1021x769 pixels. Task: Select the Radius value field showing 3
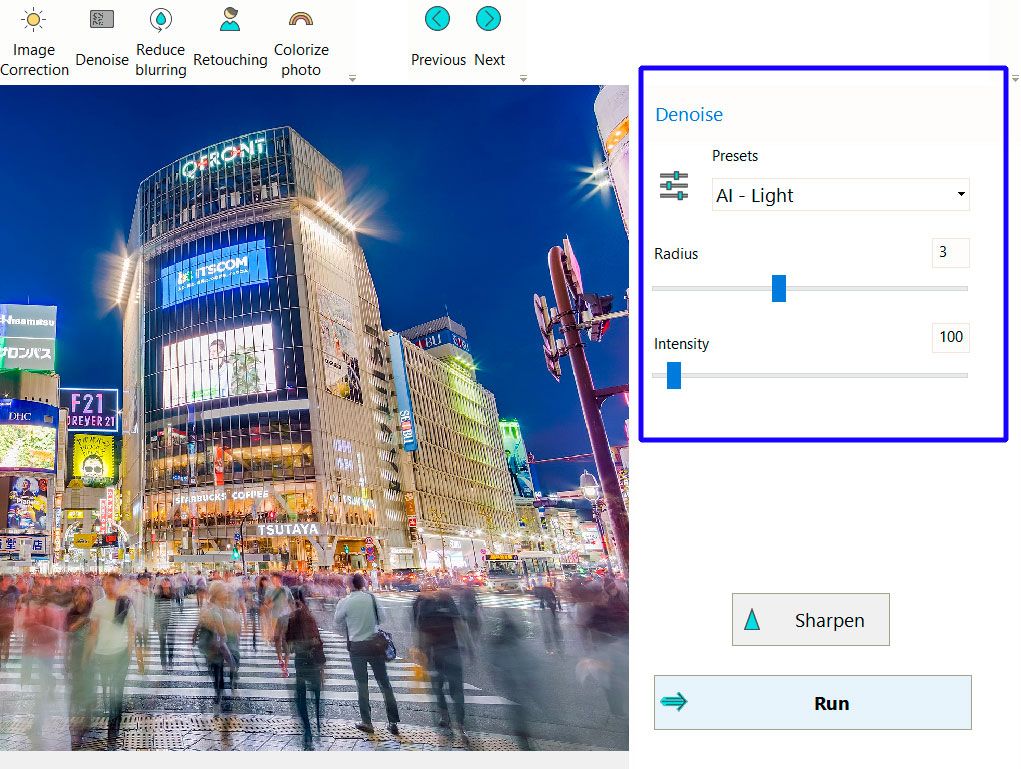[x=951, y=252]
